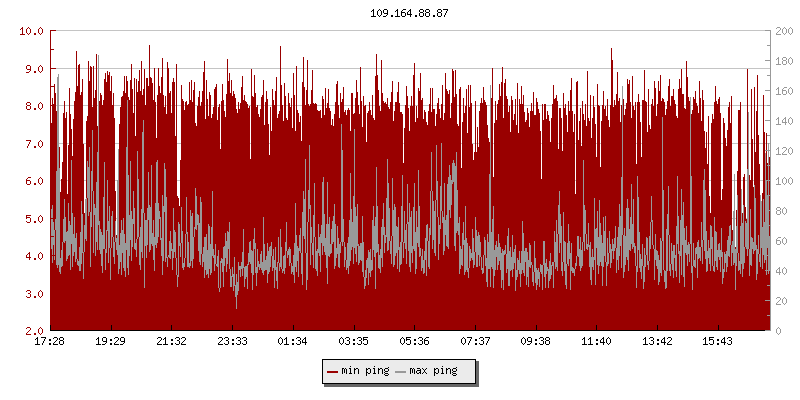This screenshot has width=800, height=400.
Task: Click the 10.0 left axis value
Action: click(33, 31)
